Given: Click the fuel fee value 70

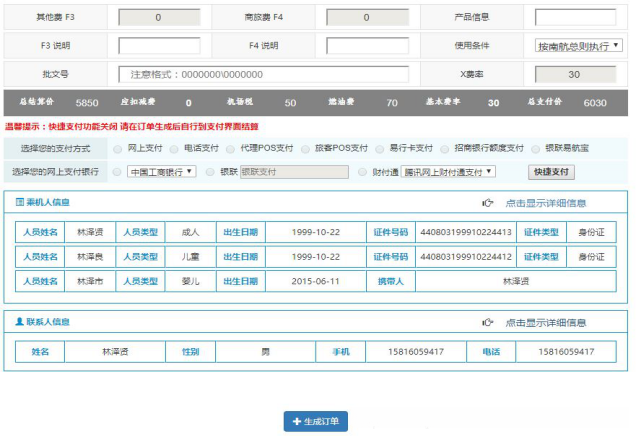Looking at the screenshot, I should click(x=392, y=103).
